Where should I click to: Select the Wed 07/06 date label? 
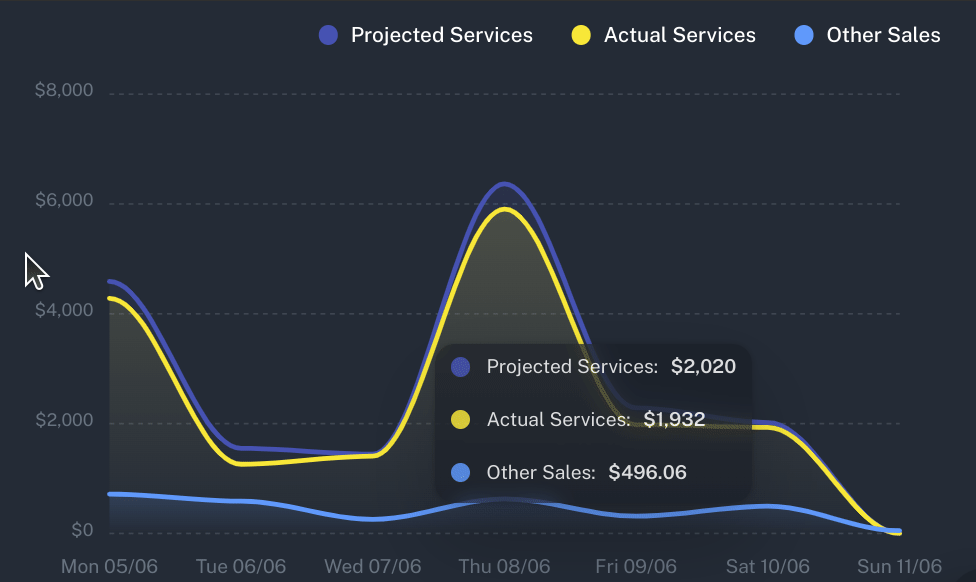[x=375, y=567]
